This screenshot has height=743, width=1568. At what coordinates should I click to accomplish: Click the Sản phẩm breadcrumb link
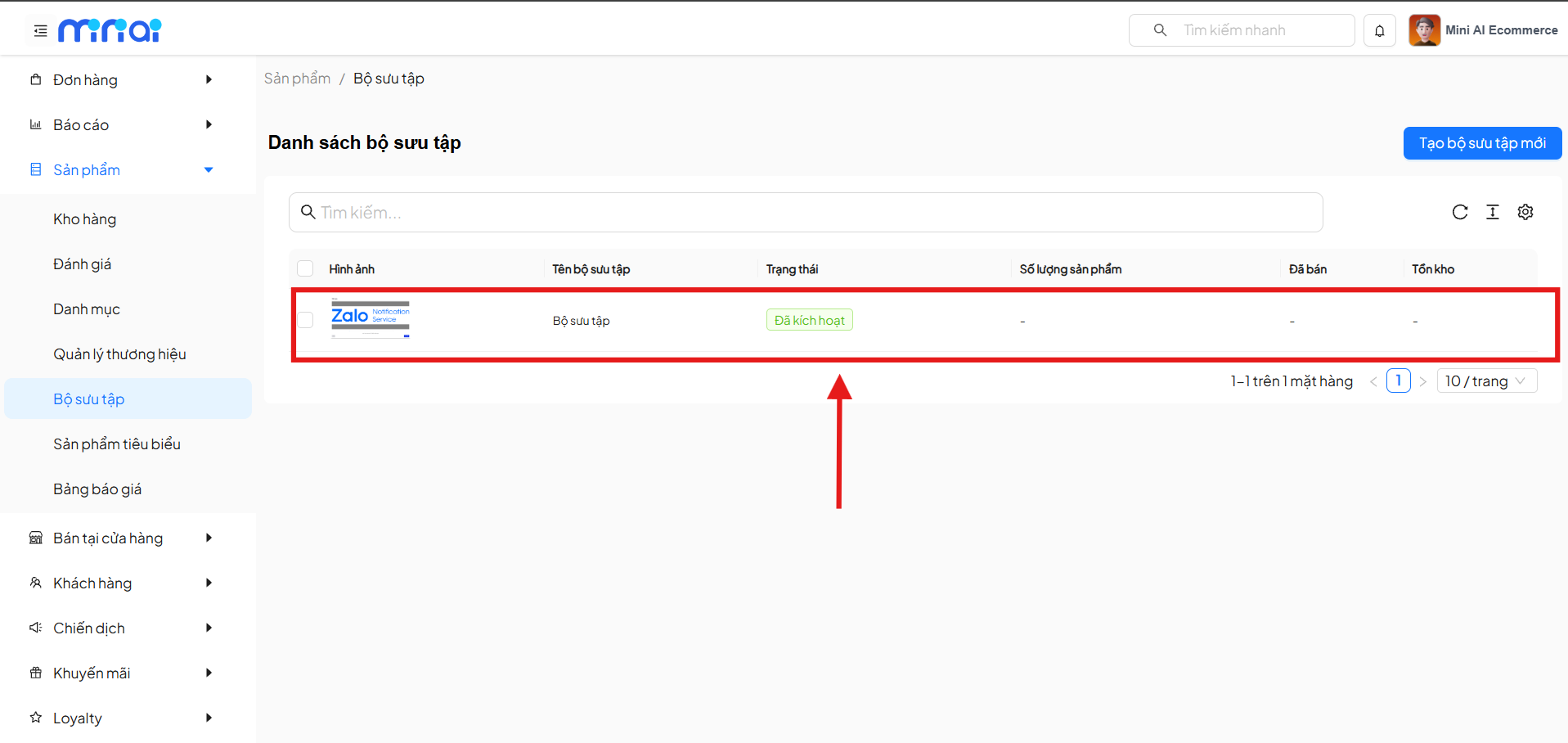[297, 79]
